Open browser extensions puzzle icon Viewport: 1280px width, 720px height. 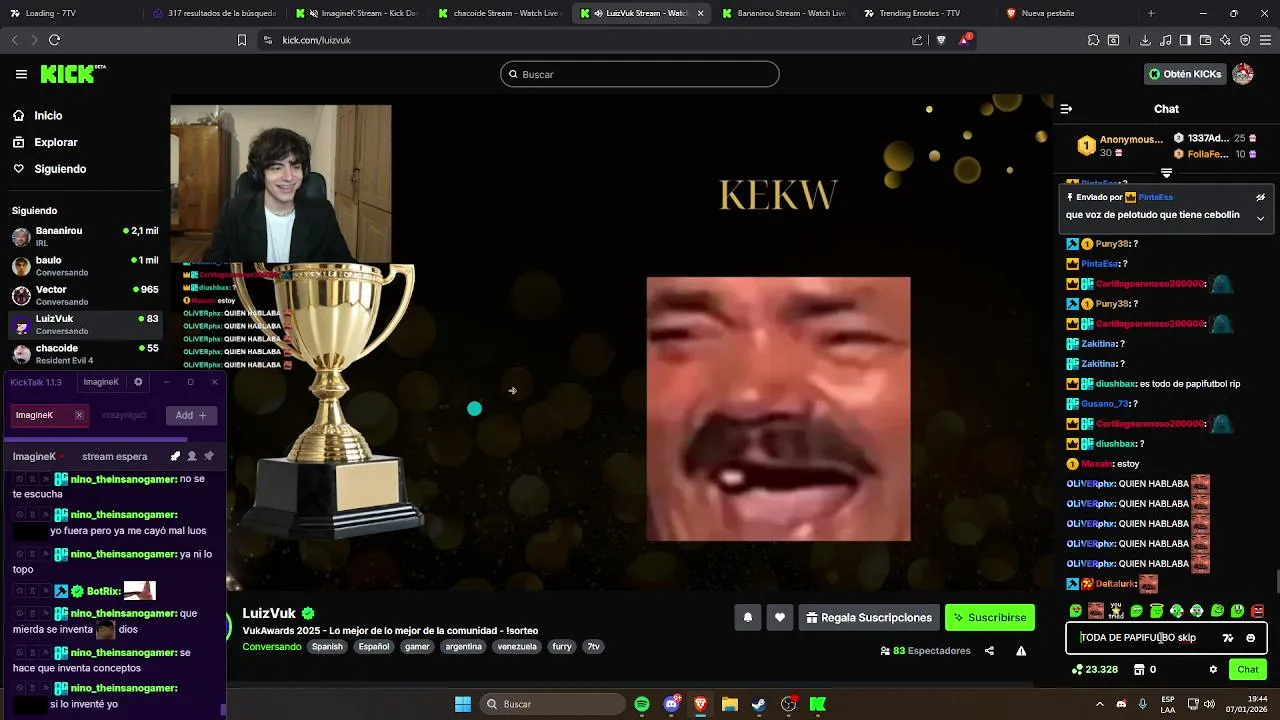[x=1093, y=40]
